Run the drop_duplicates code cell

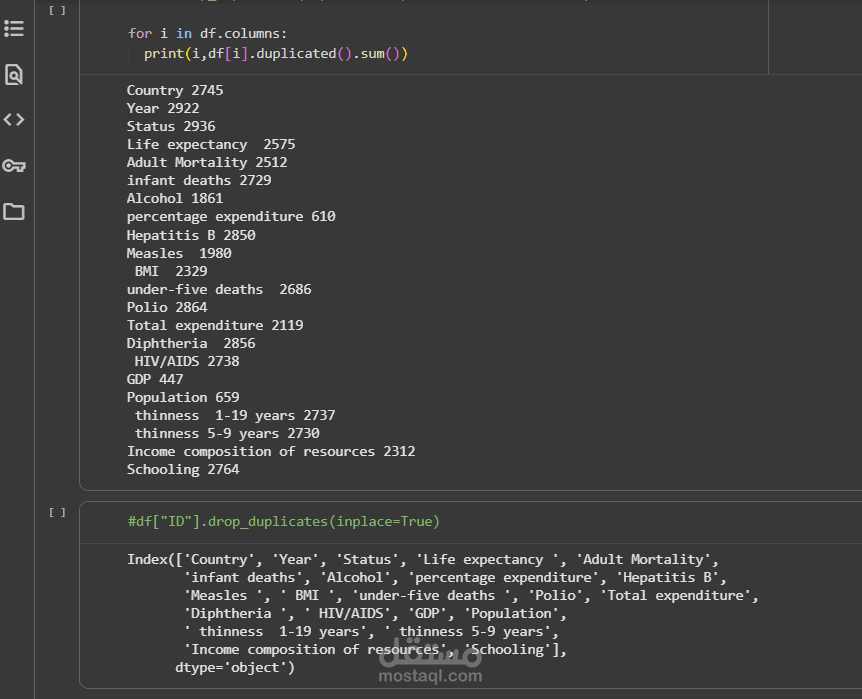[58, 512]
